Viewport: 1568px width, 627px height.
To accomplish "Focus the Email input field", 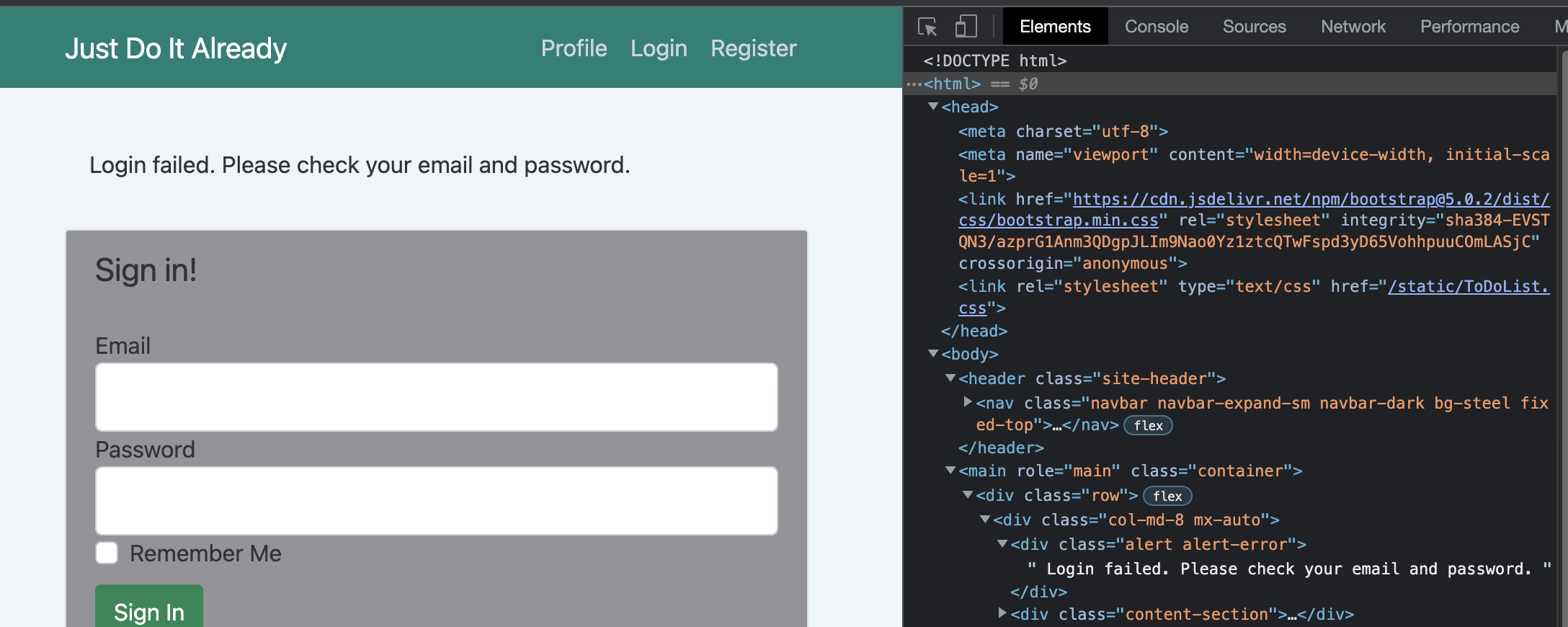I will 436,397.
